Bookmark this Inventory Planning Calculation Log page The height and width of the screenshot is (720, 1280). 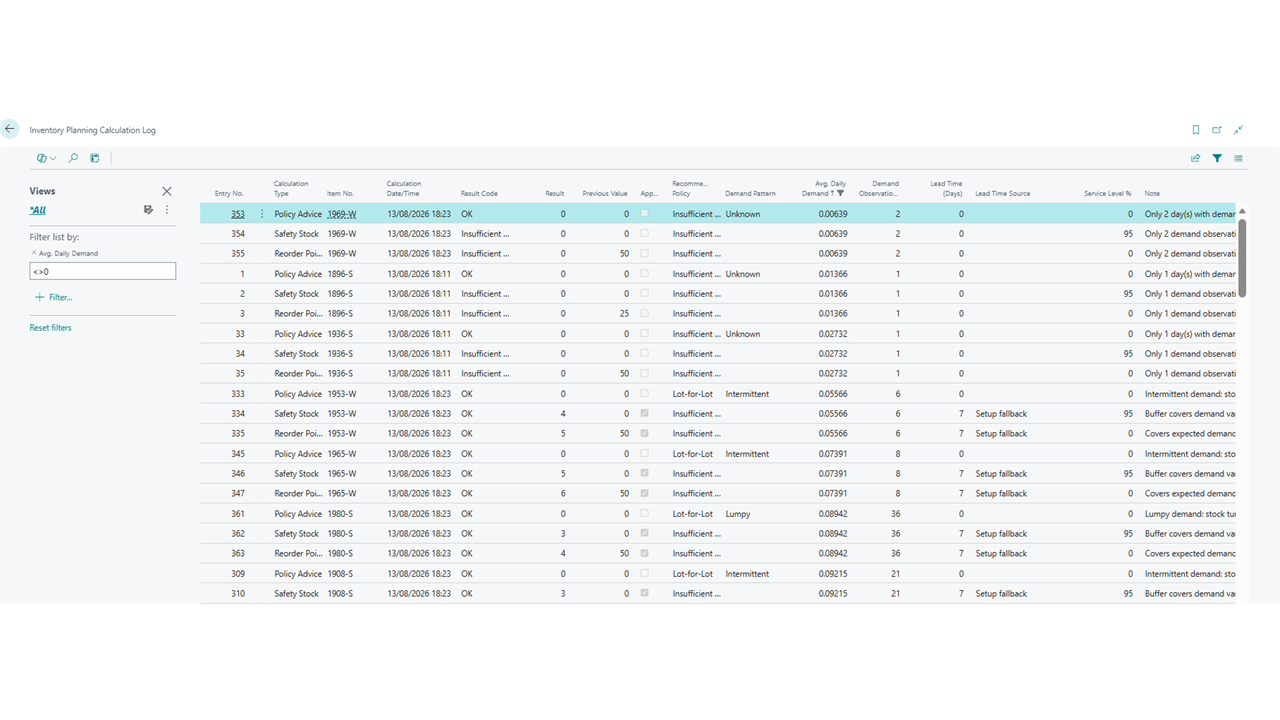tap(1196, 130)
